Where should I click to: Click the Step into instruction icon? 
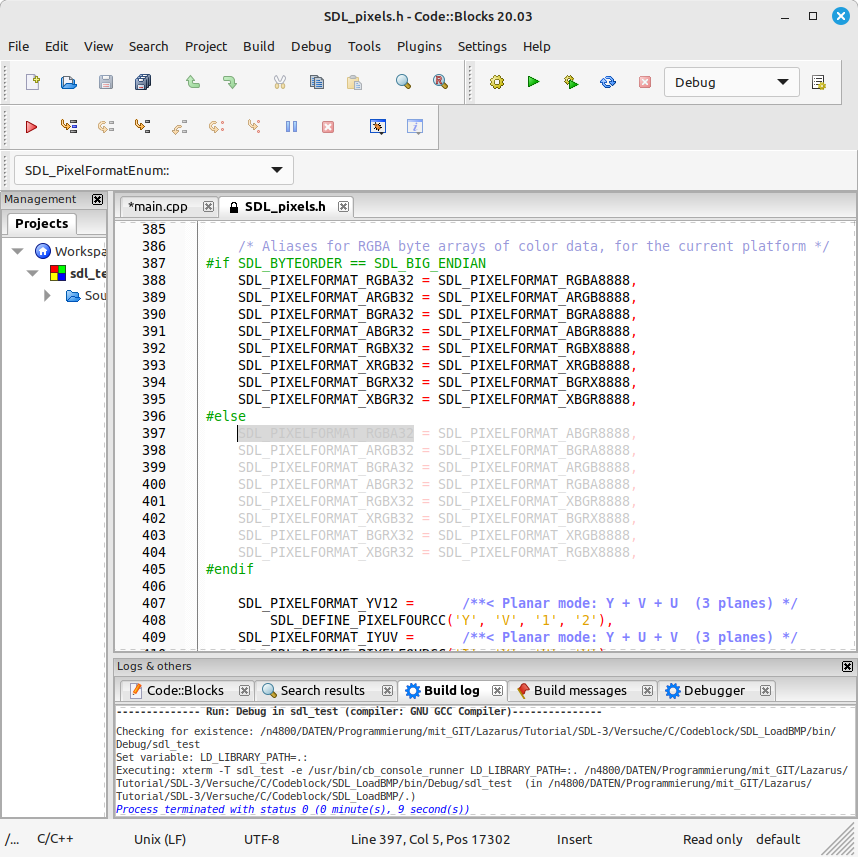tap(254, 127)
